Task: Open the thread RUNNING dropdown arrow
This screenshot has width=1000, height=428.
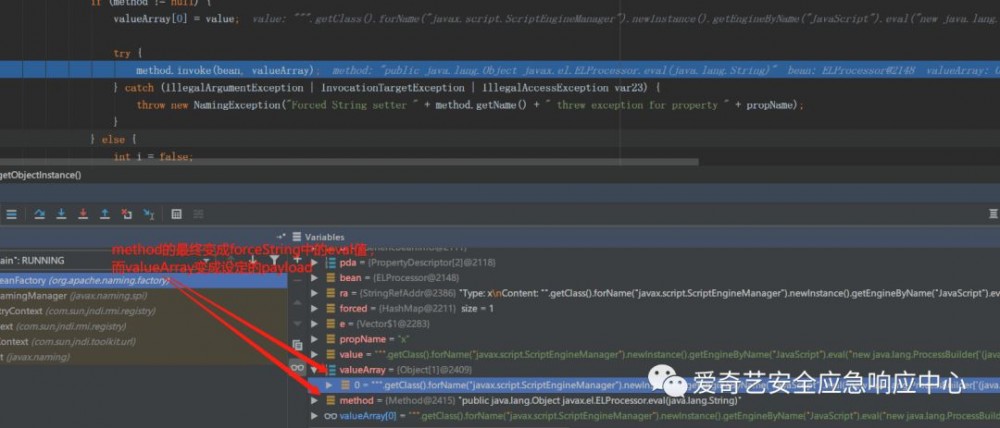Action: 205,260
